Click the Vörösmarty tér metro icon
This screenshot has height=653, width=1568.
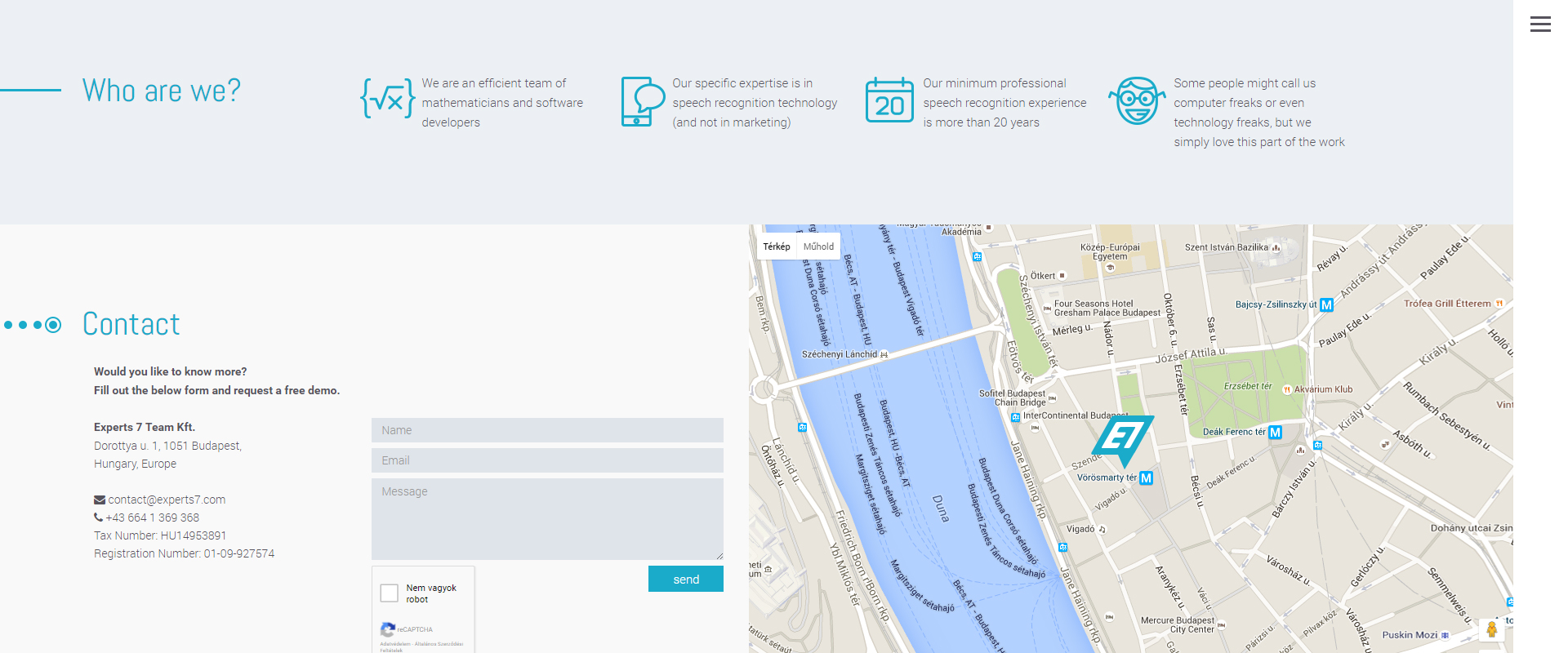(1146, 478)
